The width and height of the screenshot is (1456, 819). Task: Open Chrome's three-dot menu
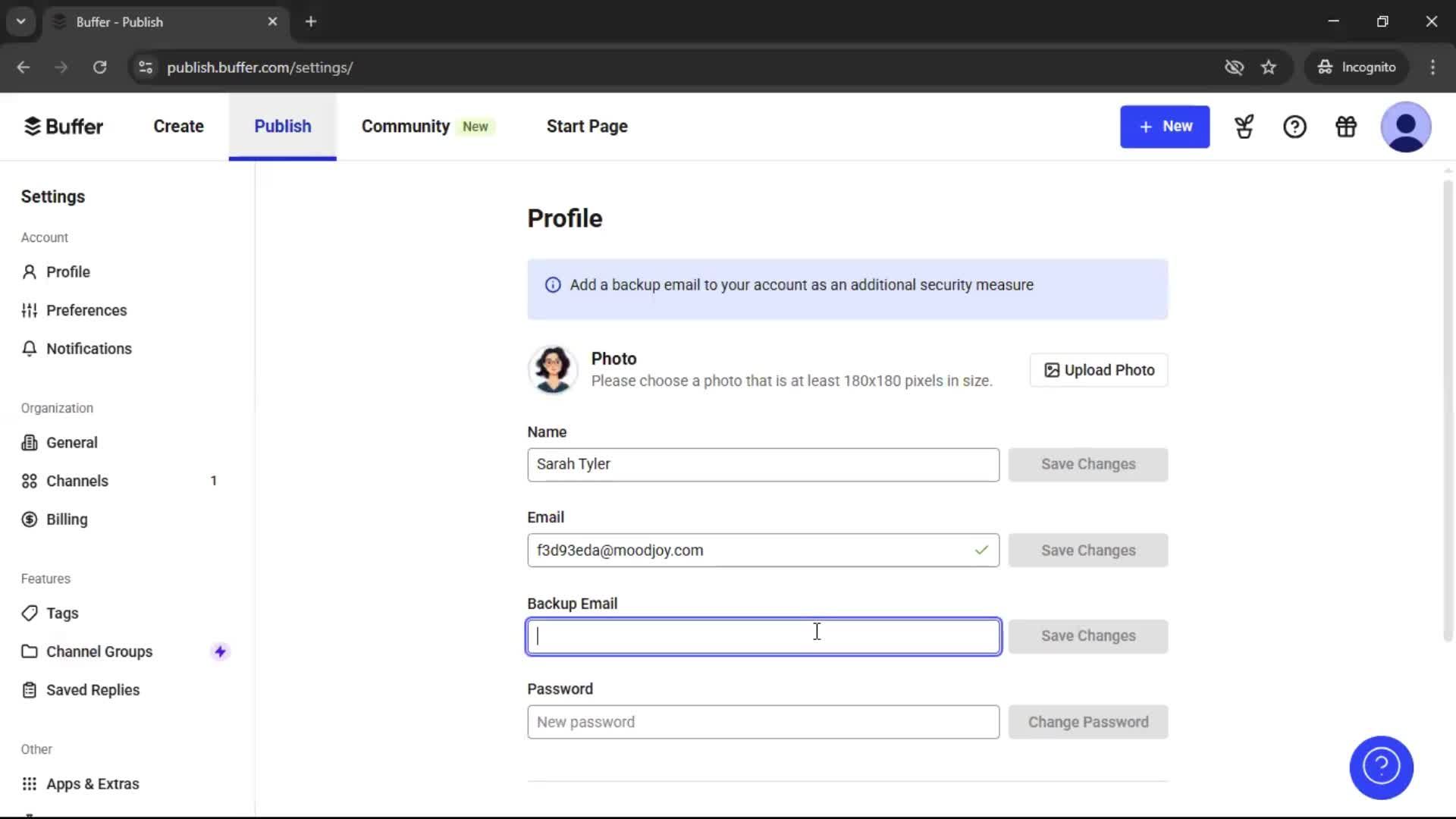click(1432, 67)
